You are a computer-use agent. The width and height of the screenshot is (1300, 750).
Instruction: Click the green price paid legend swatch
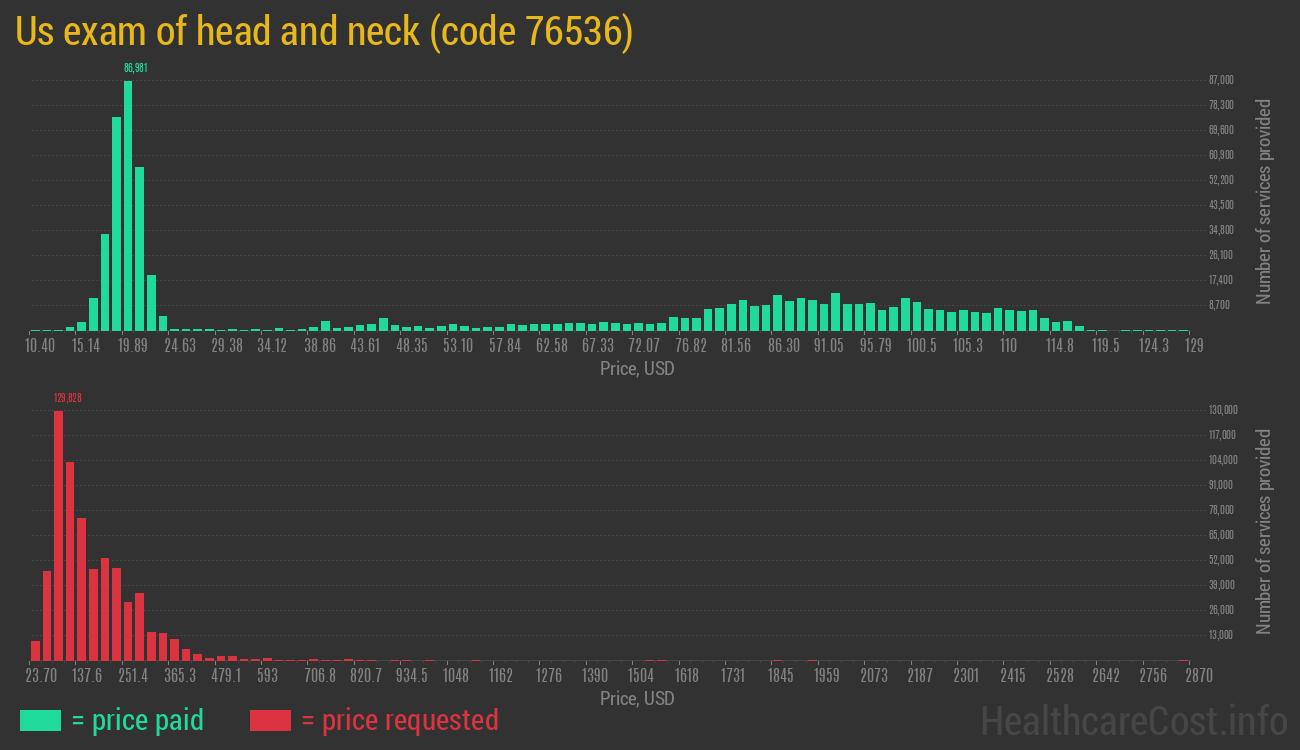(x=40, y=720)
